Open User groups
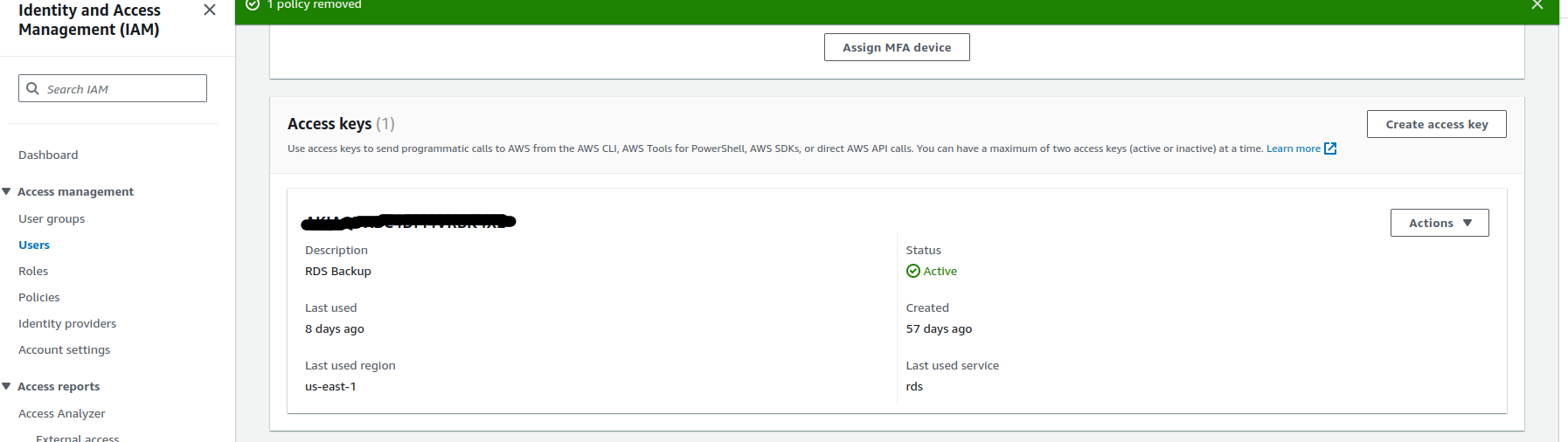The height and width of the screenshot is (442, 1568). tap(52, 218)
